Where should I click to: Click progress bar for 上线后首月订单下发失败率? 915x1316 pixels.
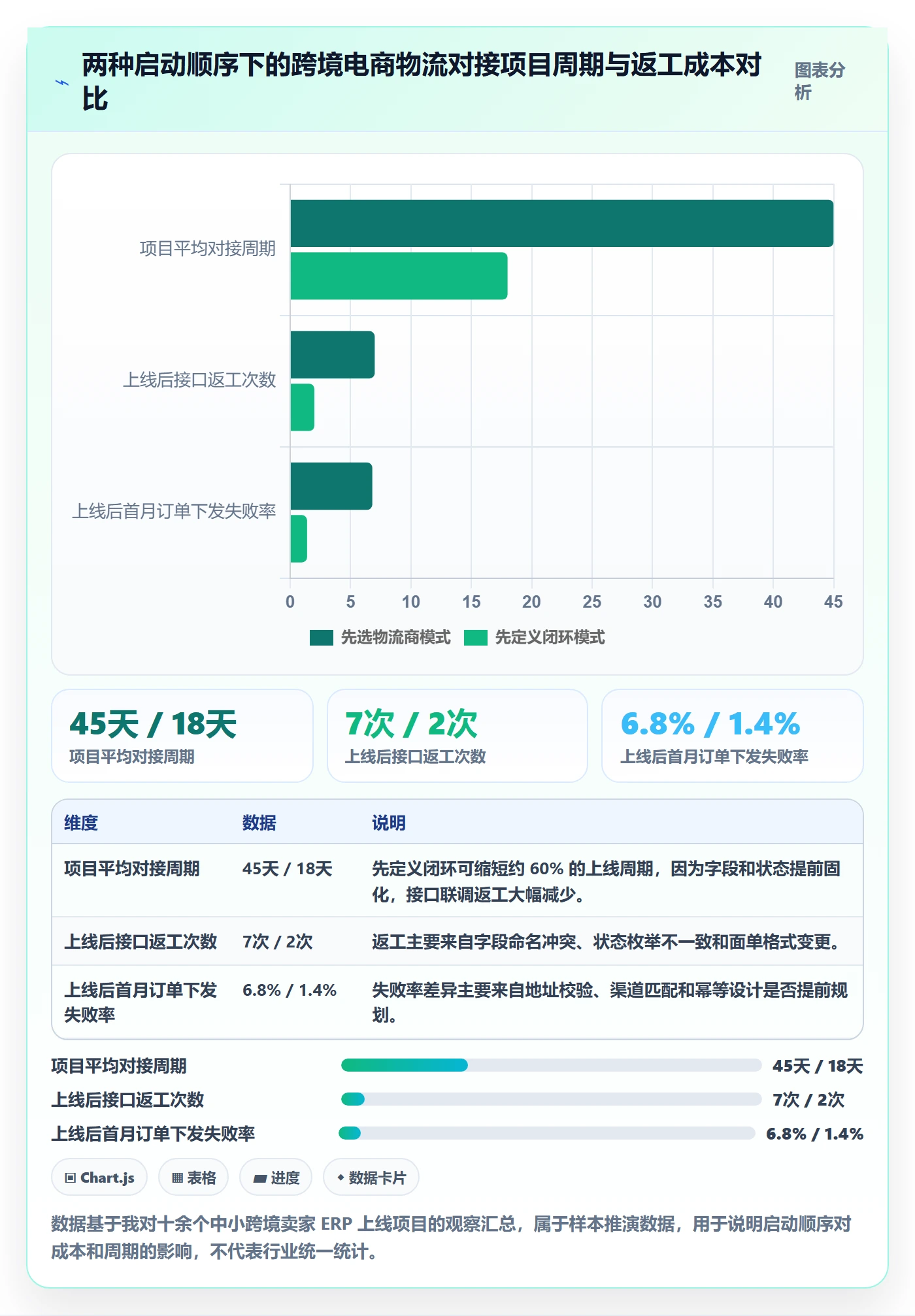(x=547, y=1133)
